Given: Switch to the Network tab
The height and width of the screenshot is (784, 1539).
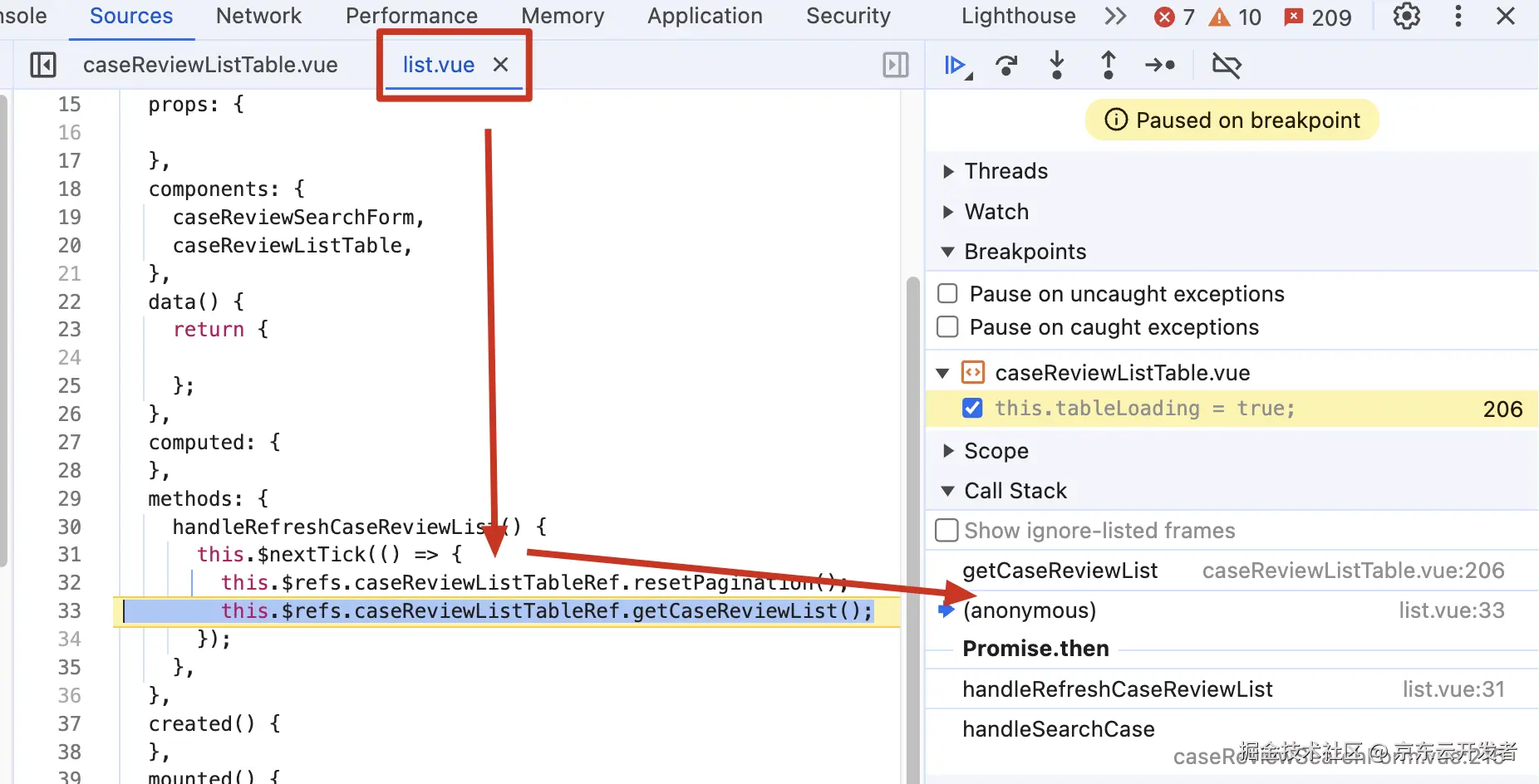Looking at the screenshot, I should coord(258,16).
